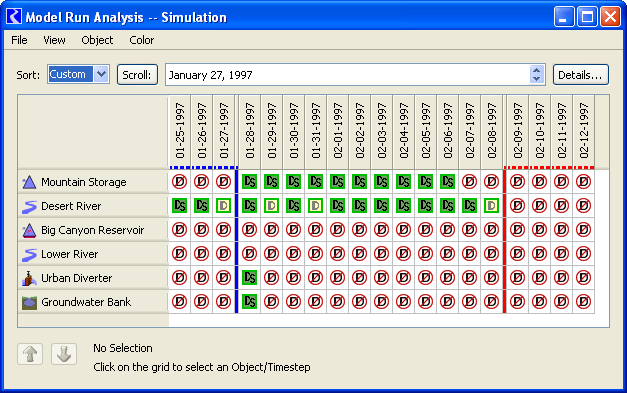
Task: Click the Desert River reach icon
Action: [29, 206]
